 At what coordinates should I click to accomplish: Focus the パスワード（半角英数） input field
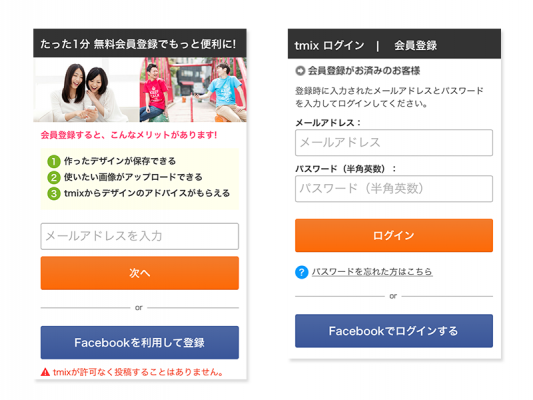pyautogui.click(x=394, y=189)
